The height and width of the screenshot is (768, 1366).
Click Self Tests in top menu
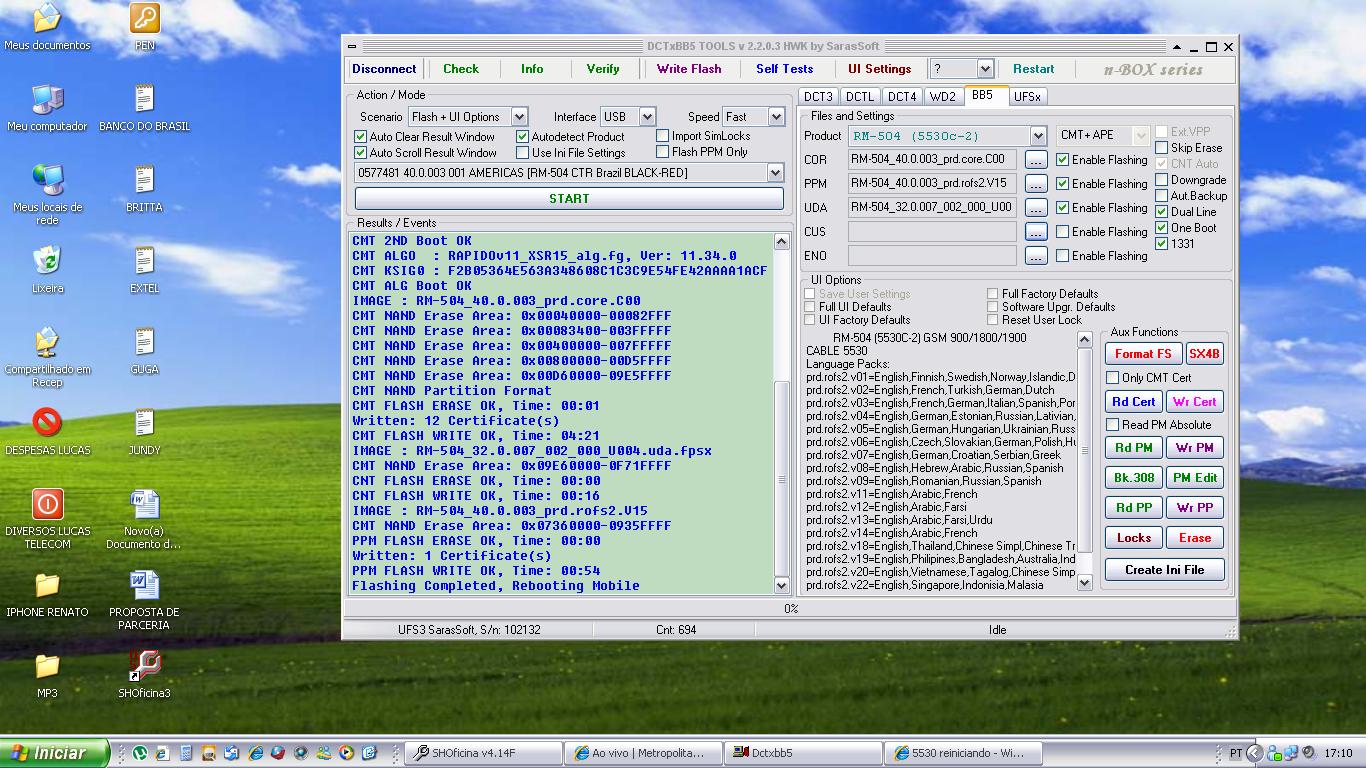(x=785, y=69)
